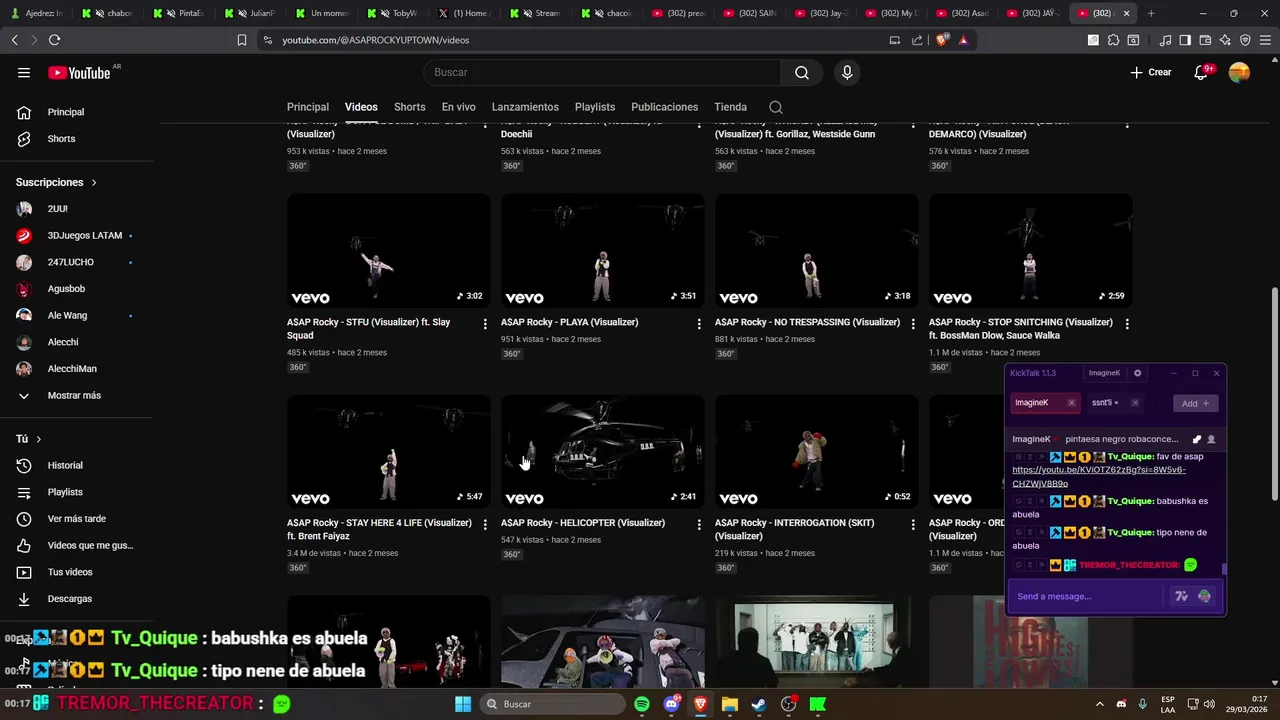Image resolution: width=1280 pixels, height=720 pixels.
Task: Open options for STFU (Visualizer) video
Action: pos(485,324)
